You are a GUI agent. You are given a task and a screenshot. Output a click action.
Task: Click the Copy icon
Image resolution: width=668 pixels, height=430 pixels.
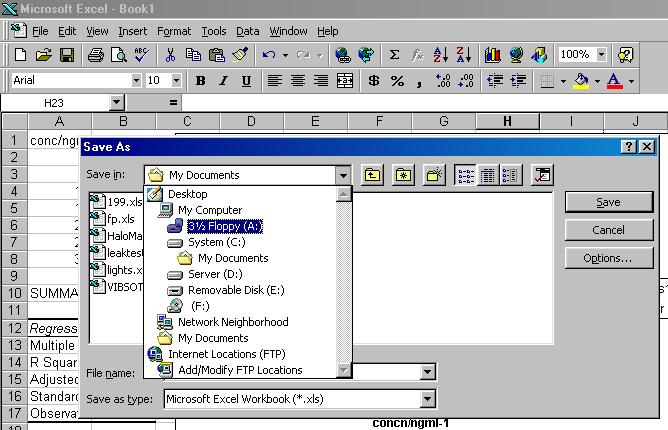click(x=193, y=55)
